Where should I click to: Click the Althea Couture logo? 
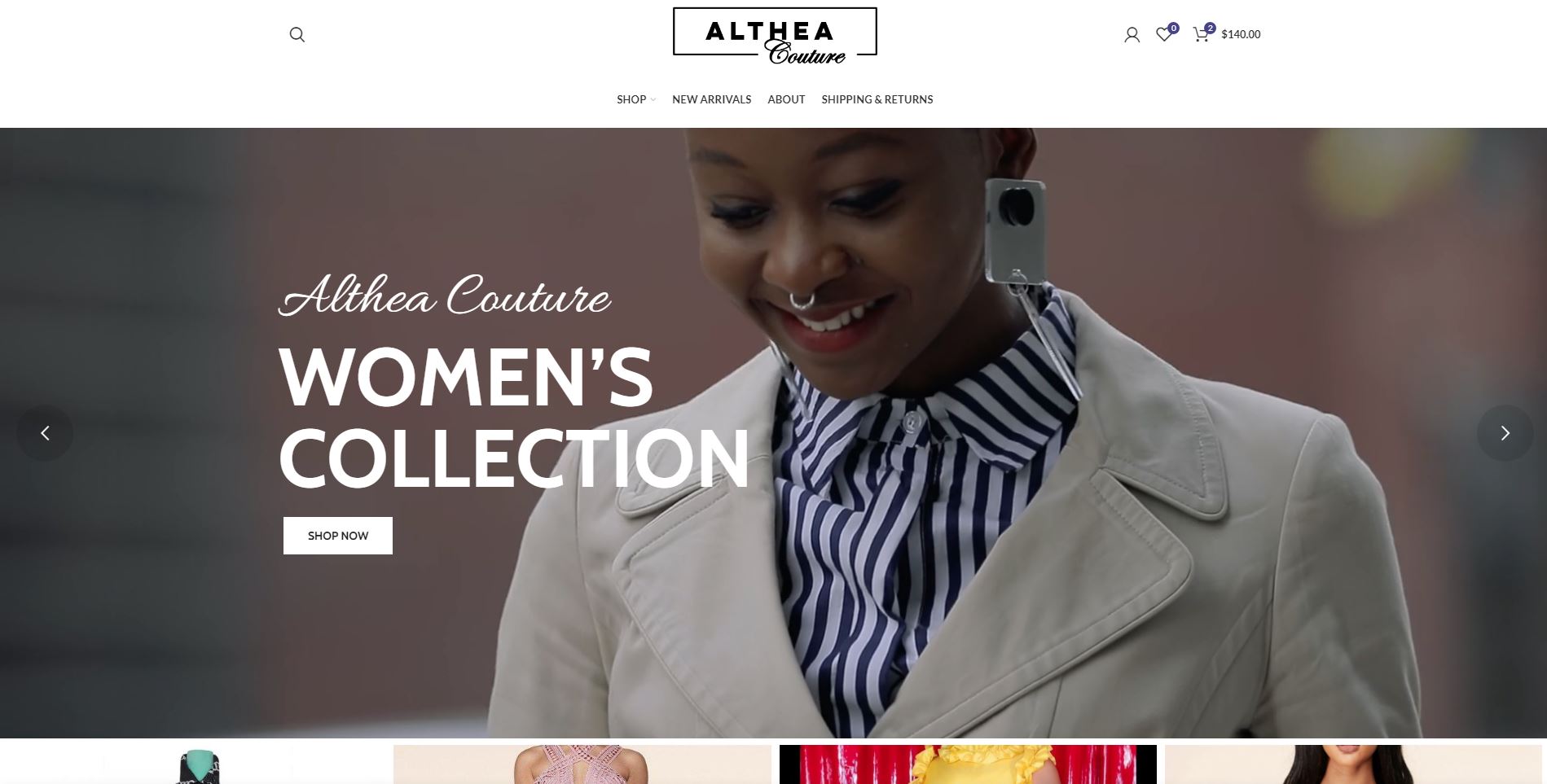pyautogui.click(x=775, y=36)
